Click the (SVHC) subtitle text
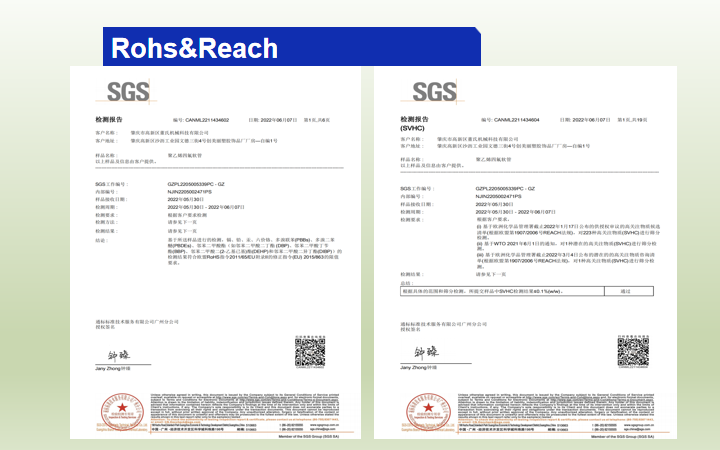The image size is (720, 450). pos(412,128)
